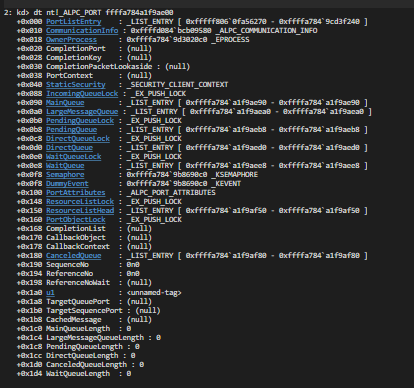This screenshot has height=388, width=414.
Task: Click the ResourceListLock link
Action: tap(80, 202)
